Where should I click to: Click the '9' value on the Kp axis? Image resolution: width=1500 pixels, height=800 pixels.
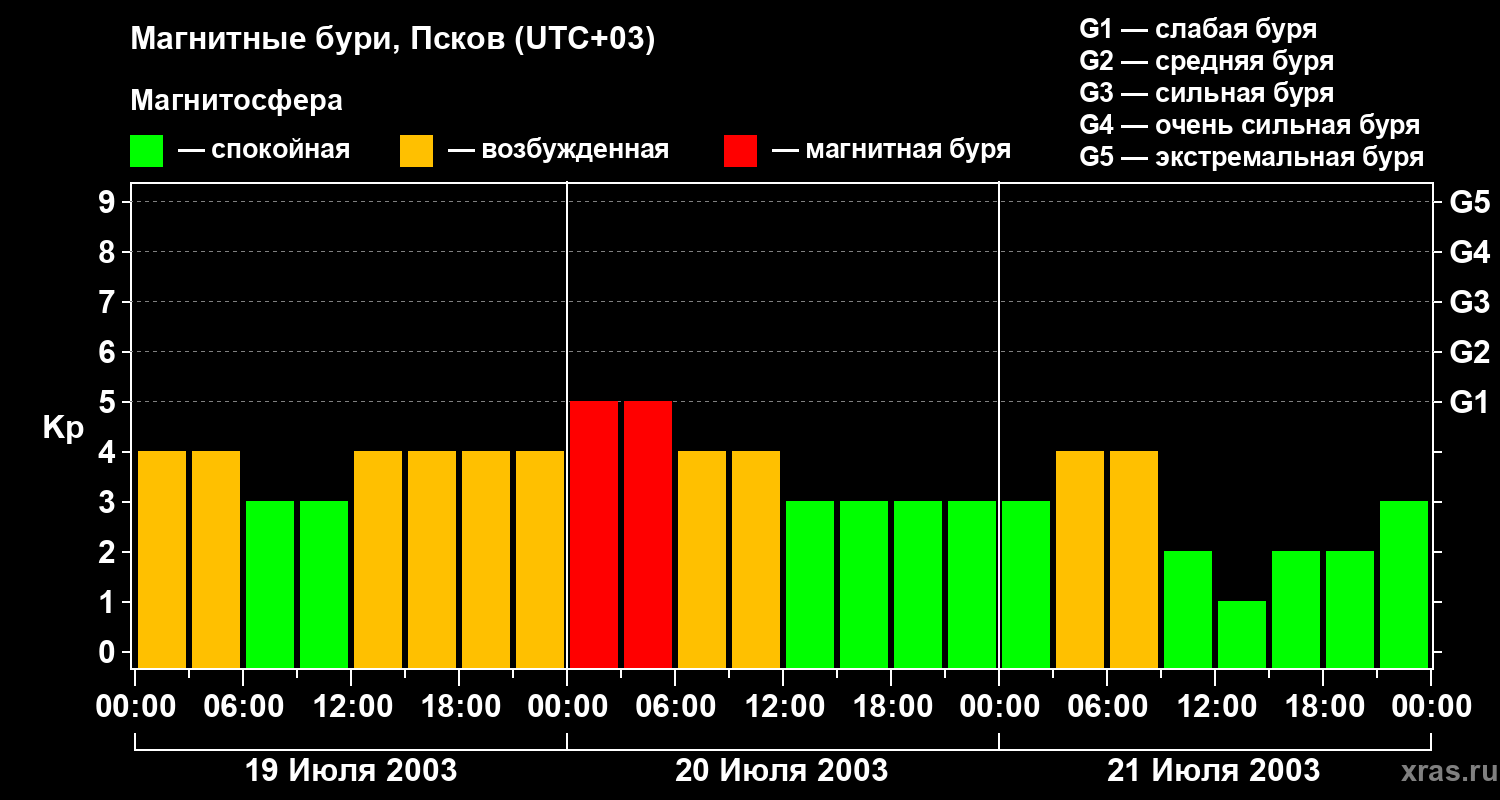(109, 202)
